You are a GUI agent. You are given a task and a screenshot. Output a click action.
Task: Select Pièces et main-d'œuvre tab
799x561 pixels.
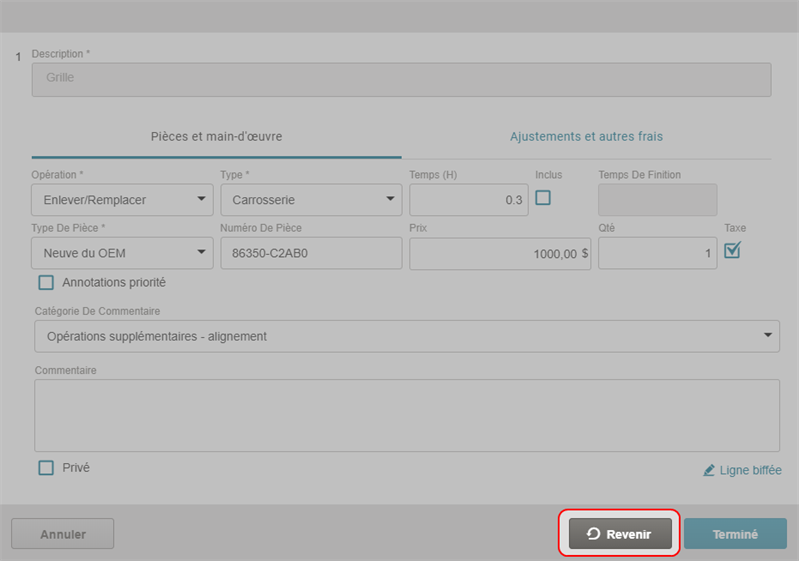pos(216,136)
